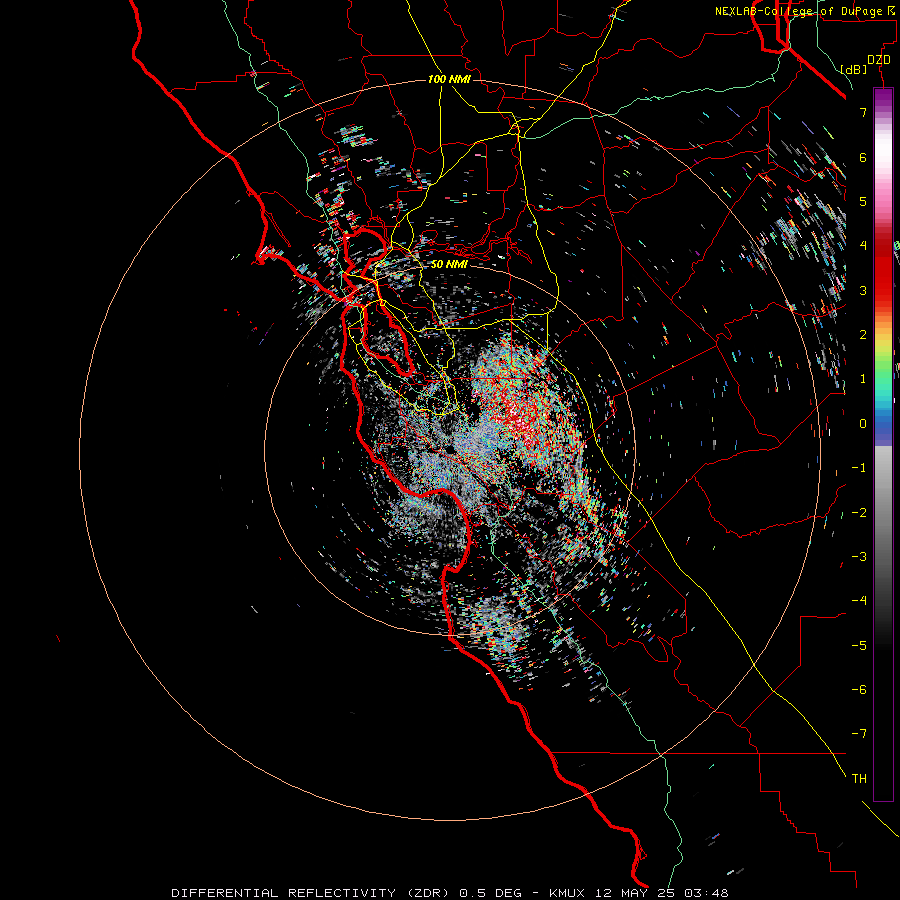Click "0.5 DEG" elevation in the caption
This screenshot has height=900, width=900.
490,893
